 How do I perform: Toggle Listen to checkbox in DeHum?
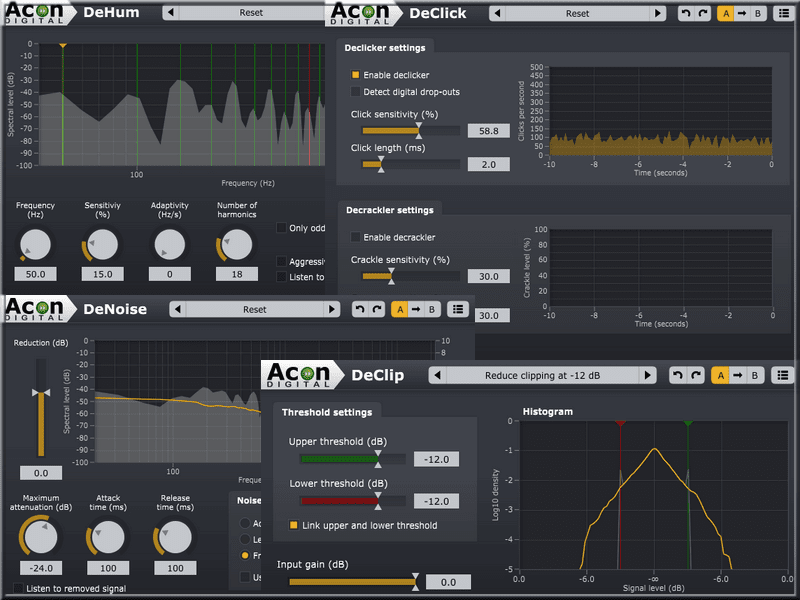pos(281,277)
